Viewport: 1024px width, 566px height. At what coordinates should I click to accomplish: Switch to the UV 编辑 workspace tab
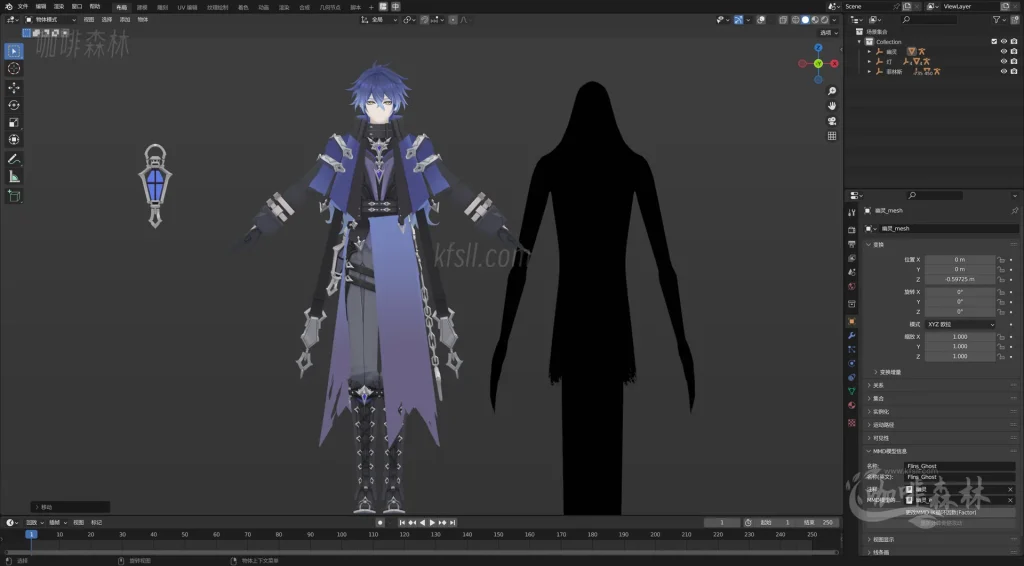(187, 7)
